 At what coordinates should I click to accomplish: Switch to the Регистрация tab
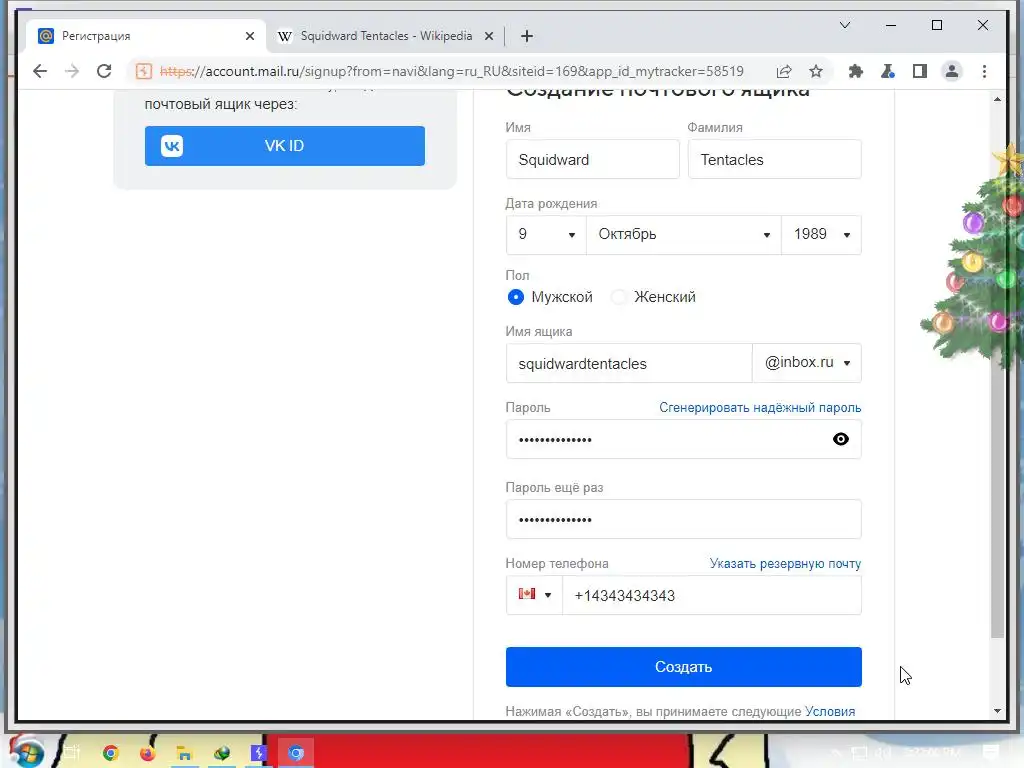click(146, 36)
